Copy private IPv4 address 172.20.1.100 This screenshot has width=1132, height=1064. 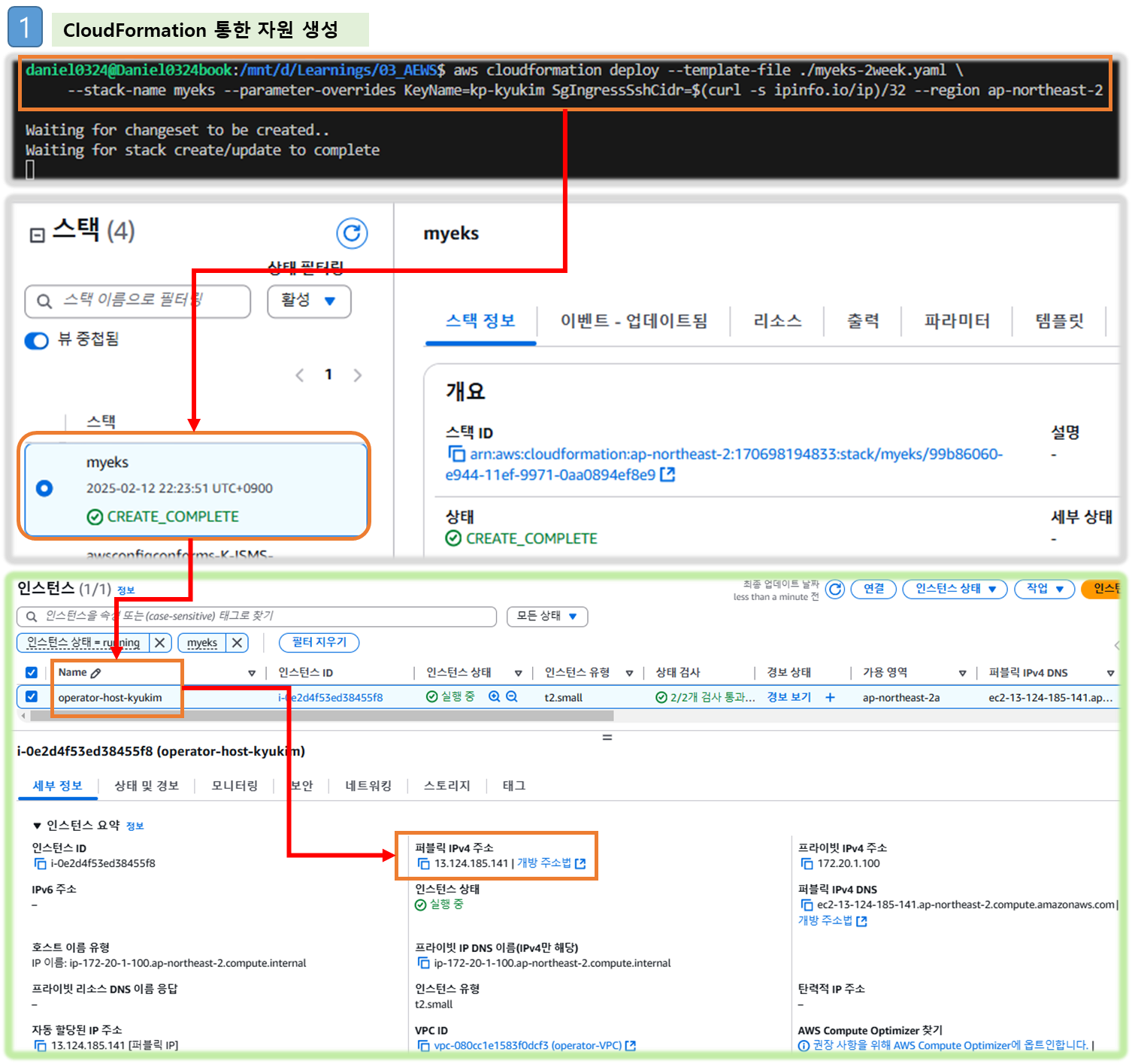tap(807, 864)
